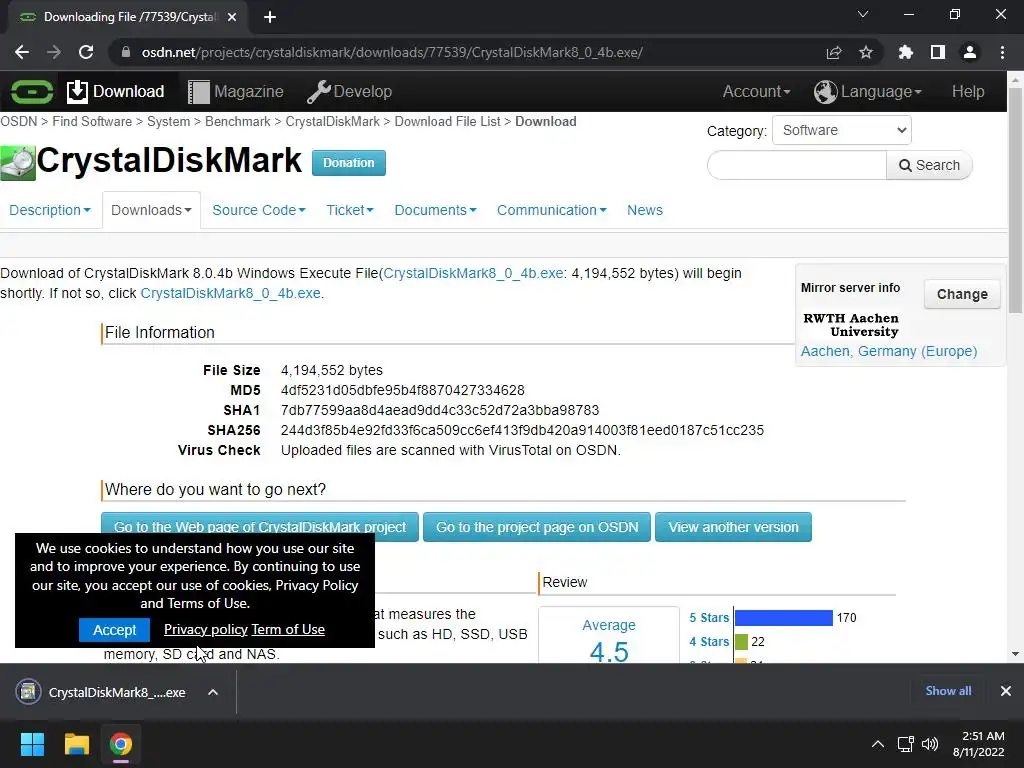Open File Explorer from taskbar
The image size is (1024, 768).
(x=76, y=744)
